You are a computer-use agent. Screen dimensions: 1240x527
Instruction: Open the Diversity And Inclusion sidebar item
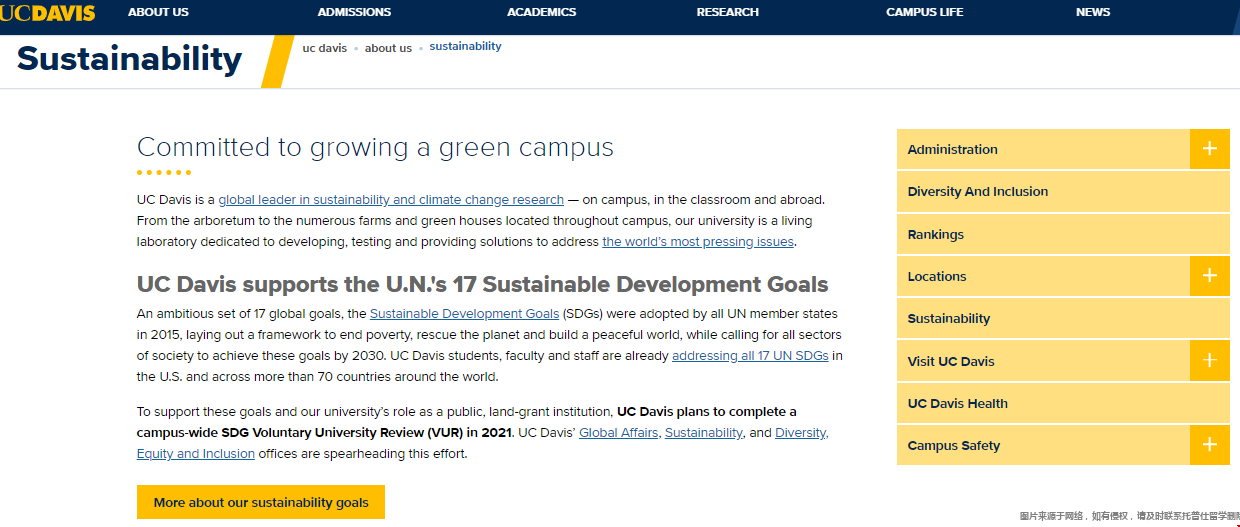point(977,192)
